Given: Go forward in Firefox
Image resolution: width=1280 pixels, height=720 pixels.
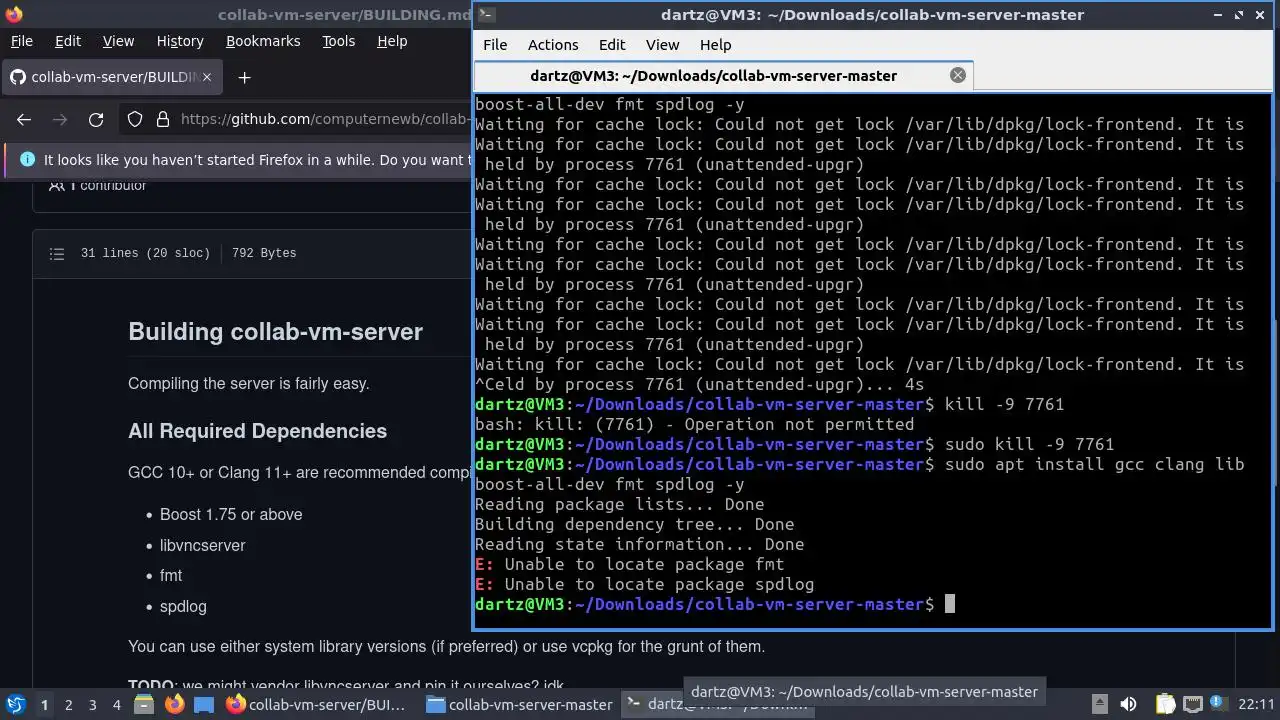Looking at the screenshot, I should [60, 119].
